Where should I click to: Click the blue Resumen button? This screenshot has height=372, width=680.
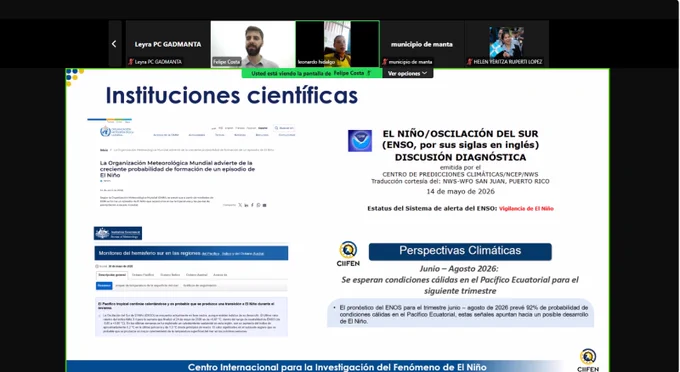click(x=104, y=286)
